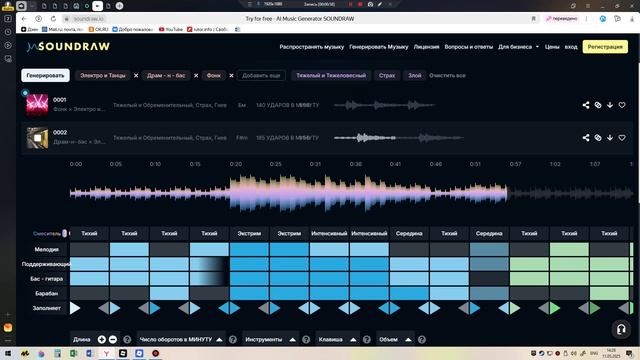
Task: Toggle the Смеситель mixer switch
Action: coord(64,233)
